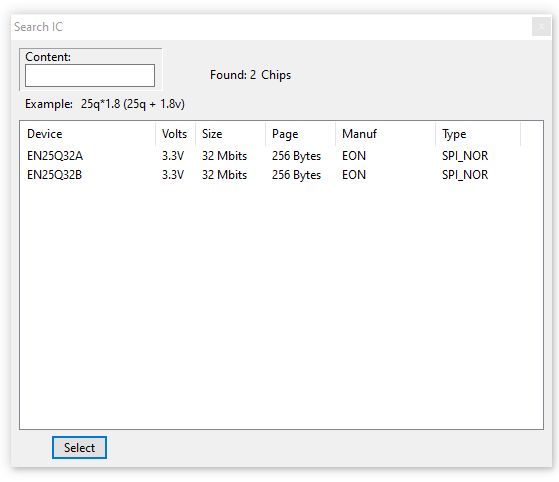Click the 'Search IC' window title
The image size is (559, 482).
[x=39, y=27]
